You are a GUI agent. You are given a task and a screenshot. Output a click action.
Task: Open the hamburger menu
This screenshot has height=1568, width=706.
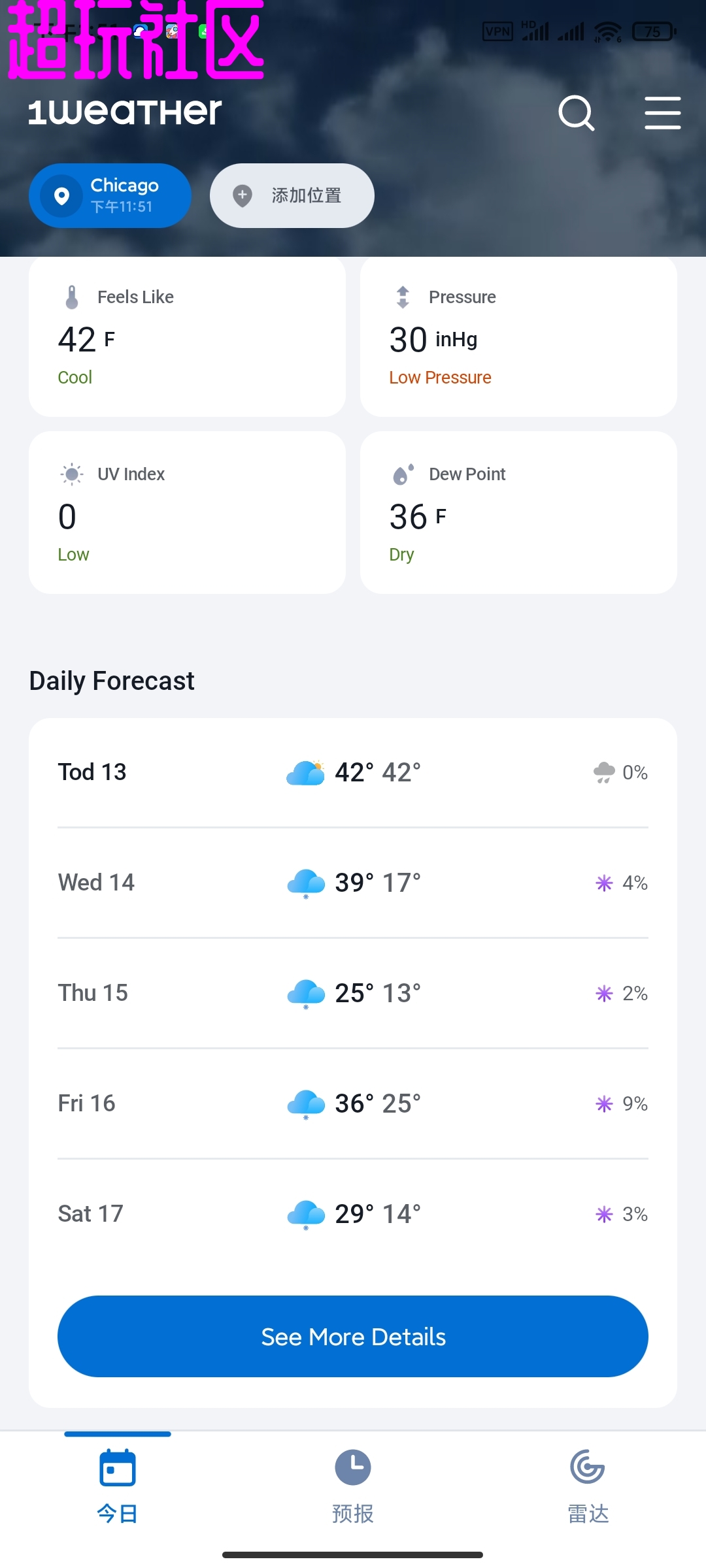click(x=662, y=113)
